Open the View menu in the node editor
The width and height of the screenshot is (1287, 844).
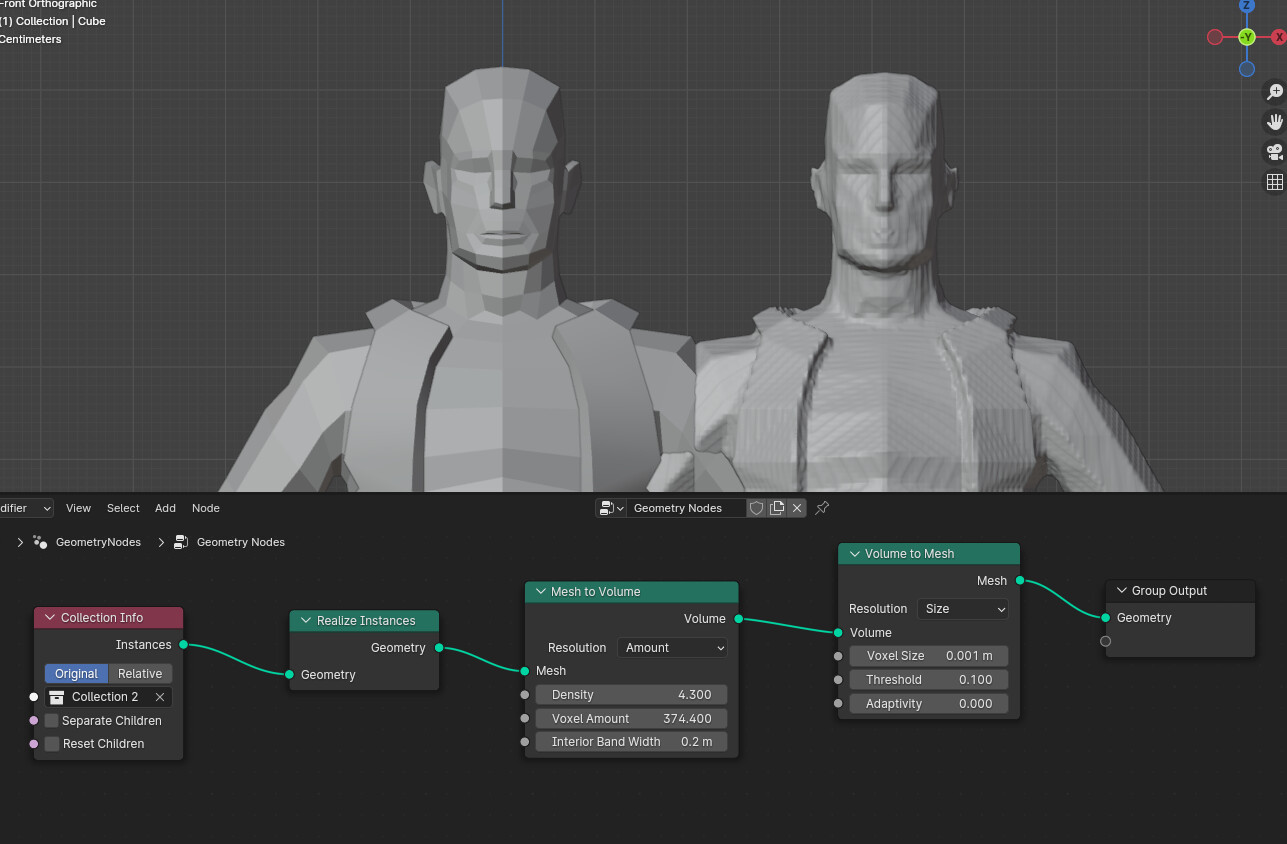[x=78, y=508]
